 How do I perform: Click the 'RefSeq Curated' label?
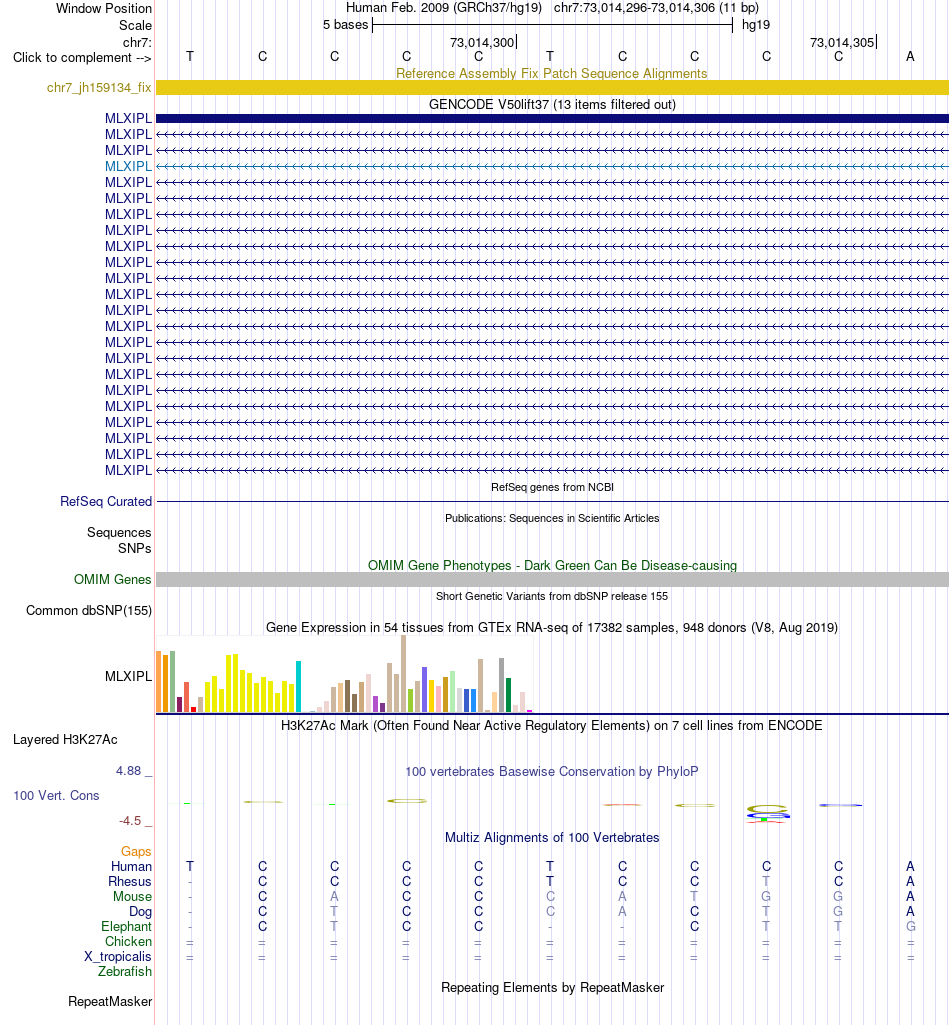coord(106,501)
